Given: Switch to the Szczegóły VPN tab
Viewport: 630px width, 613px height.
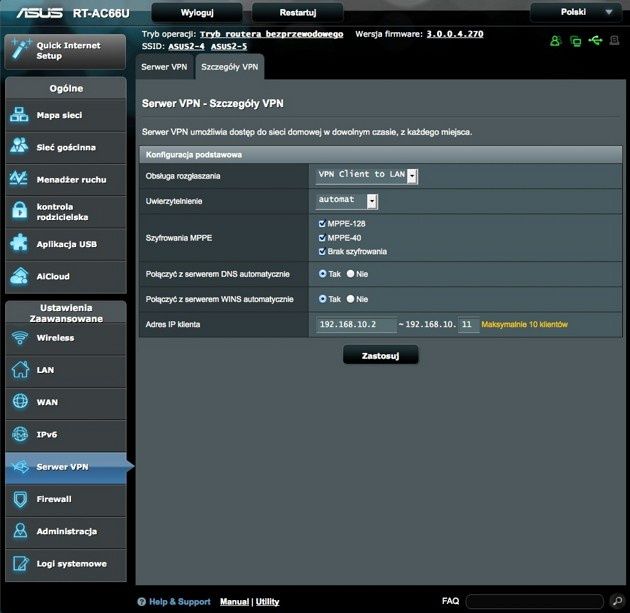Looking at the screenshot, I should 229,67.
